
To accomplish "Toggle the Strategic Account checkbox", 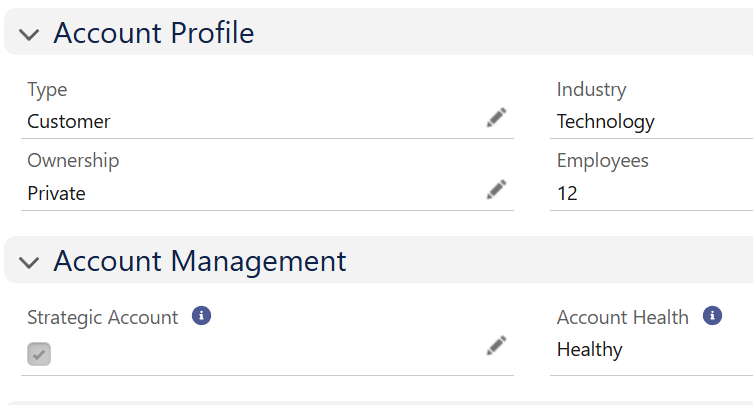I will click(x=39, y=353).
